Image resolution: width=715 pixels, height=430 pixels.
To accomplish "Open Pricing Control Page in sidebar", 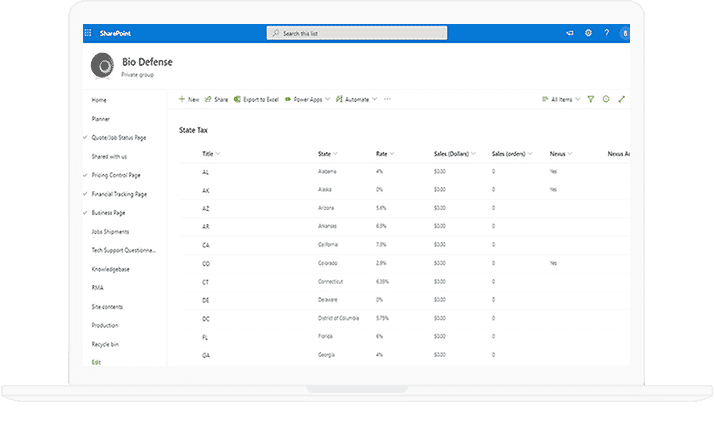I will point(119,175).
